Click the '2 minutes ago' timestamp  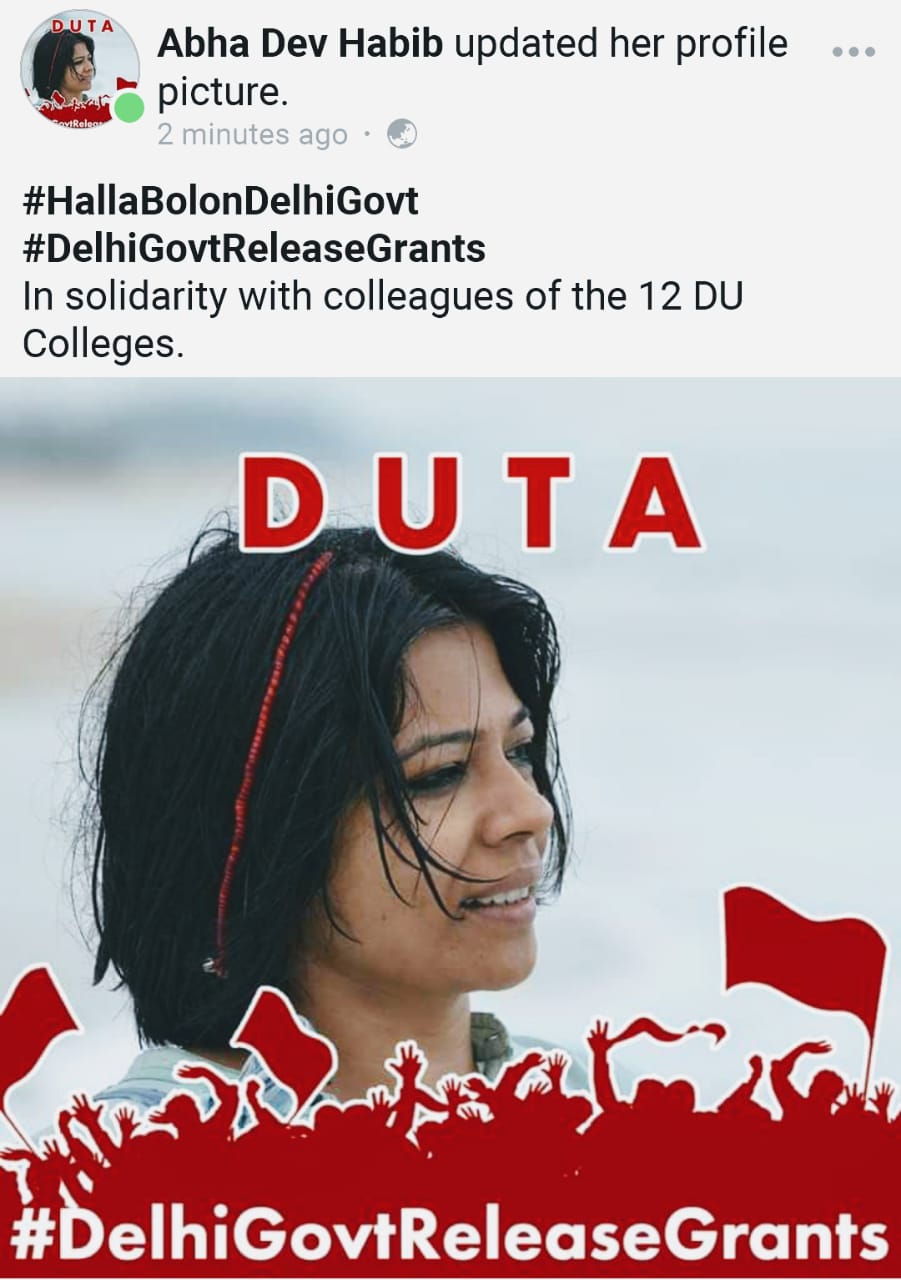point(252,135)
